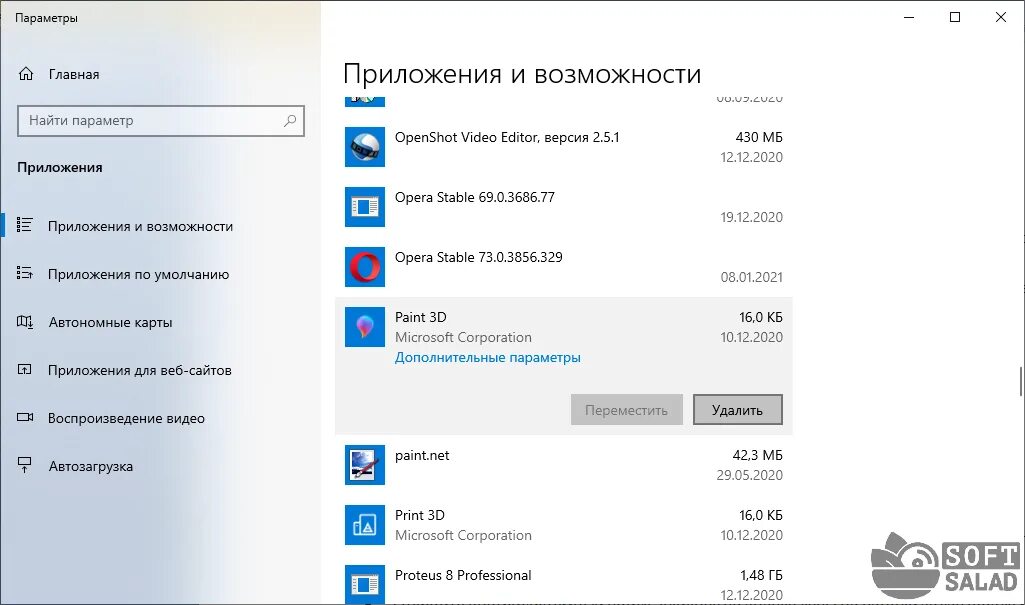Click the Paint 3D app icon

pyautogui.click(x=365, y=327)
